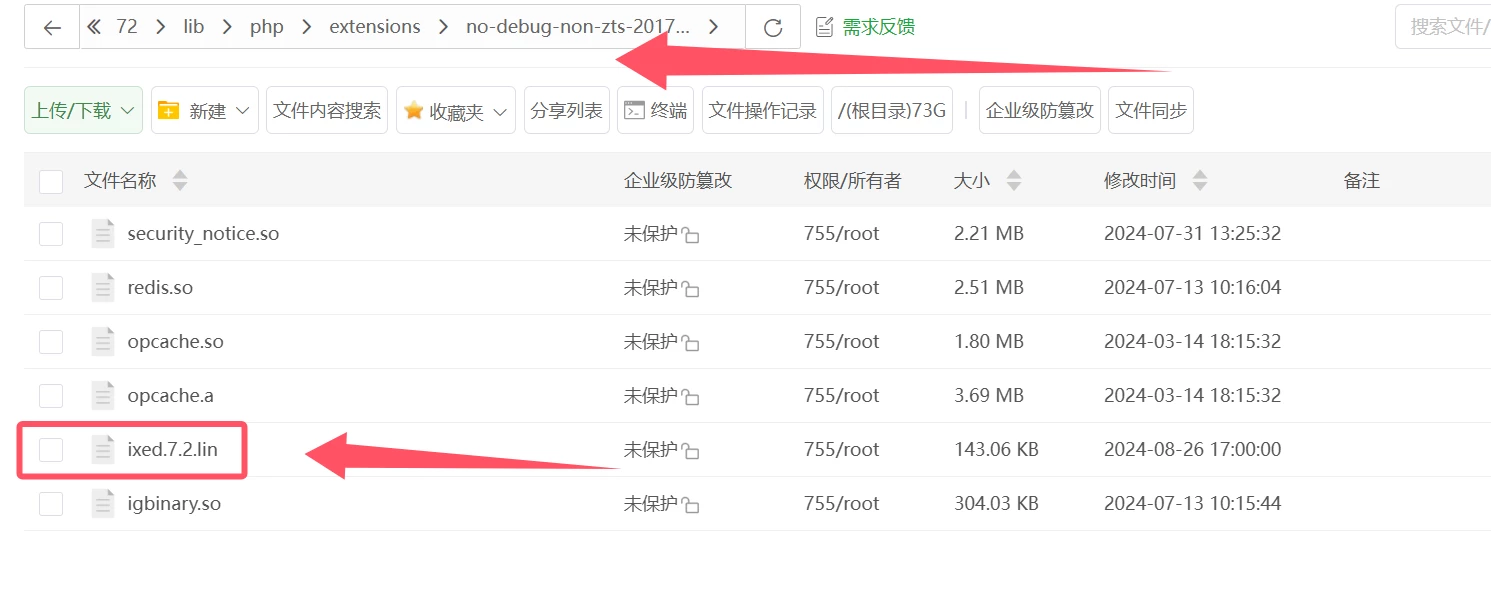
Task: Click the sort arrows beside 文件名称
Action: pyautogui.click(x=180, y=181)
